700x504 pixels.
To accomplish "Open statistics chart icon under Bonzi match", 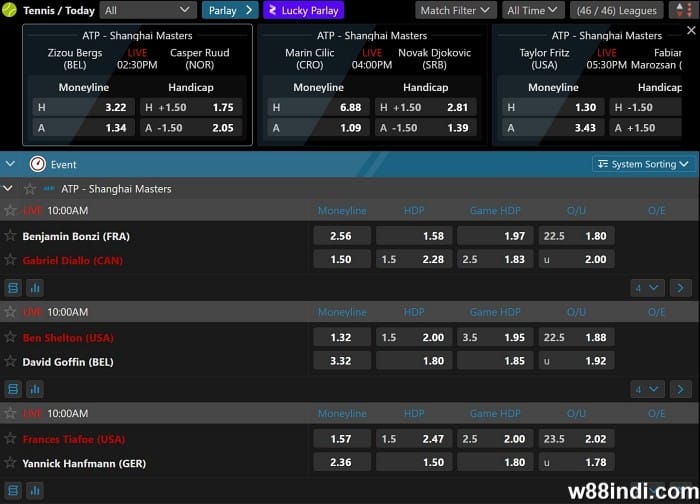I will pyautogui.click(x=35, y=288).
